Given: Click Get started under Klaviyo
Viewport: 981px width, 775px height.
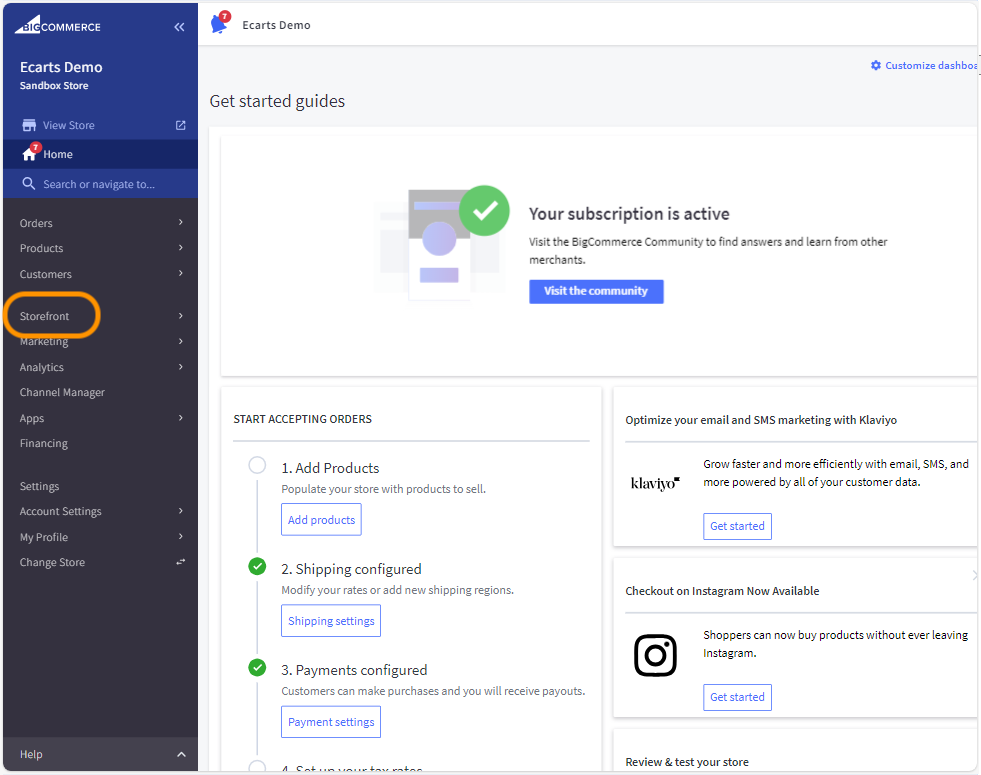Looking at the screenshot, I should tap(738, 526).
